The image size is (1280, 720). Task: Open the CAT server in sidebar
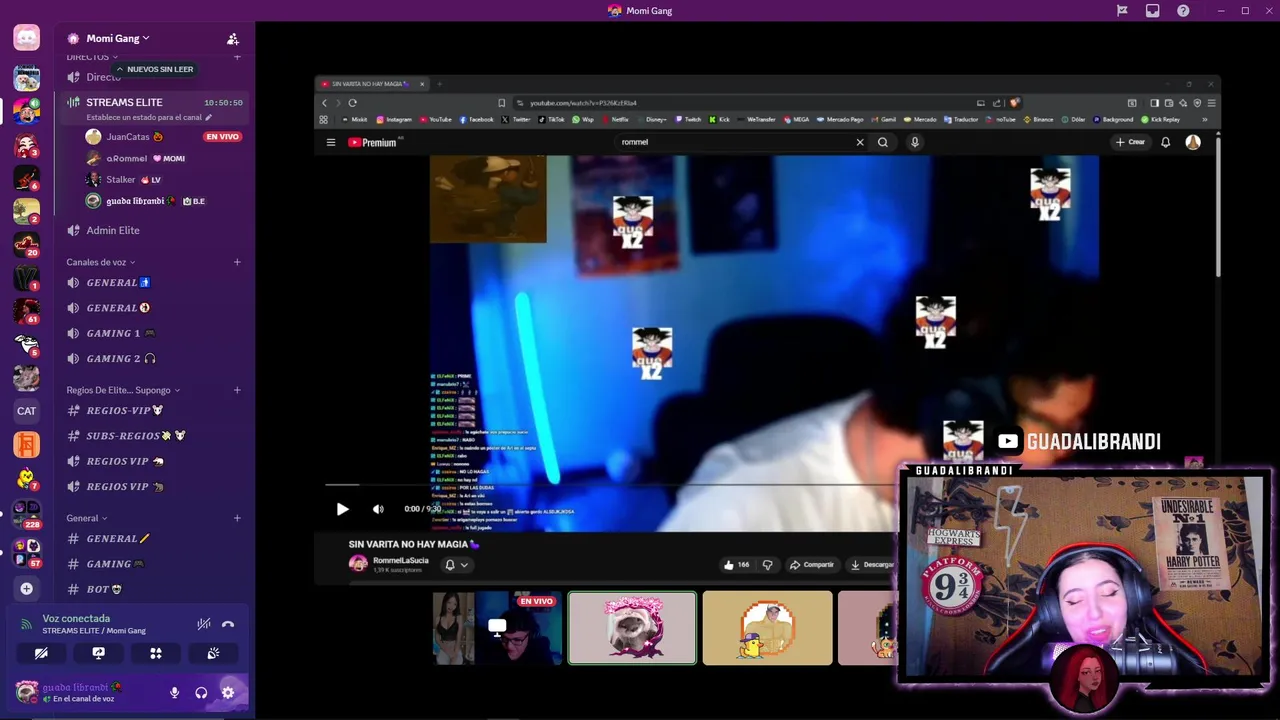[27, 411]
